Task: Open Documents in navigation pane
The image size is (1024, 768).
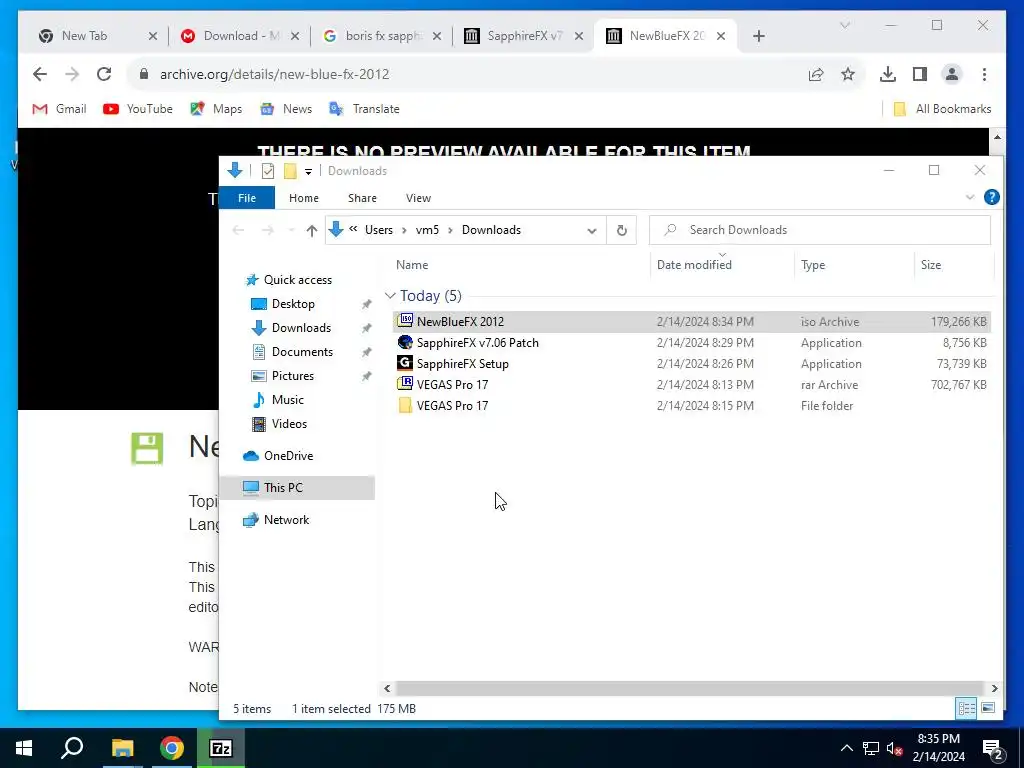Action: pyautogui.click(x=302, y=352)
